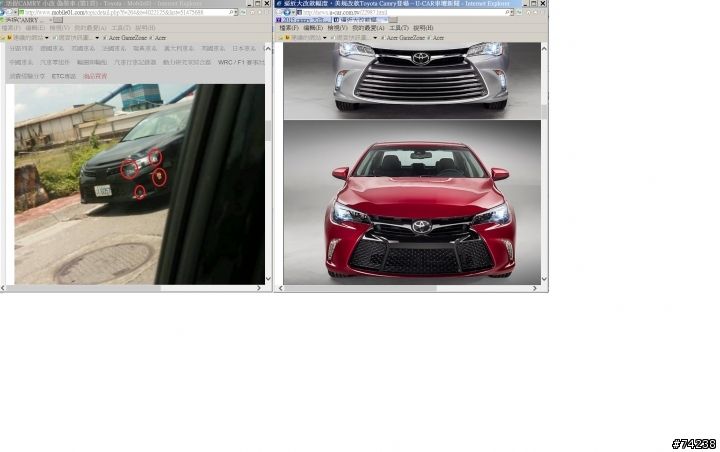This screenshot has width=720, height=452.
Task: Expand 建議的網站 dropdown in Mobile01 window
Action: 46,38
